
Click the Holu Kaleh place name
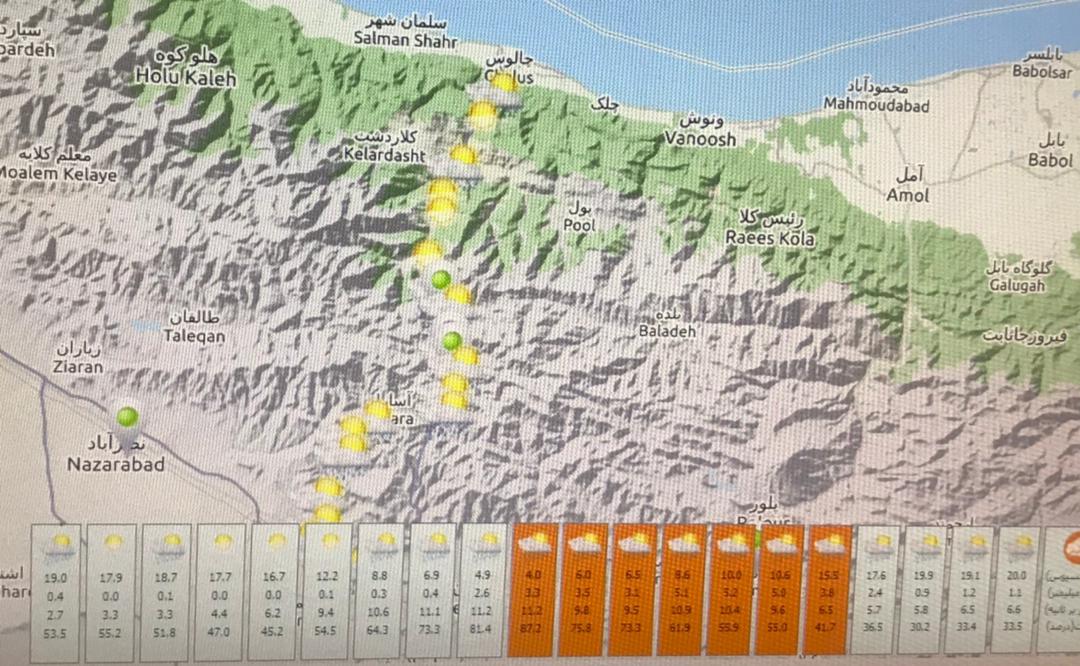[x=185, y=77]
